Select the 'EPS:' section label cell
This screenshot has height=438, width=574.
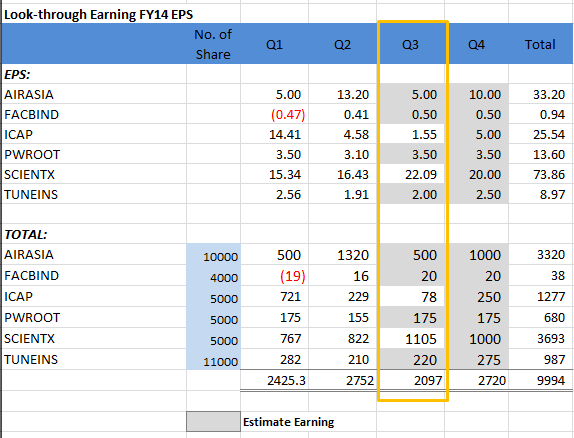(17, 75)
